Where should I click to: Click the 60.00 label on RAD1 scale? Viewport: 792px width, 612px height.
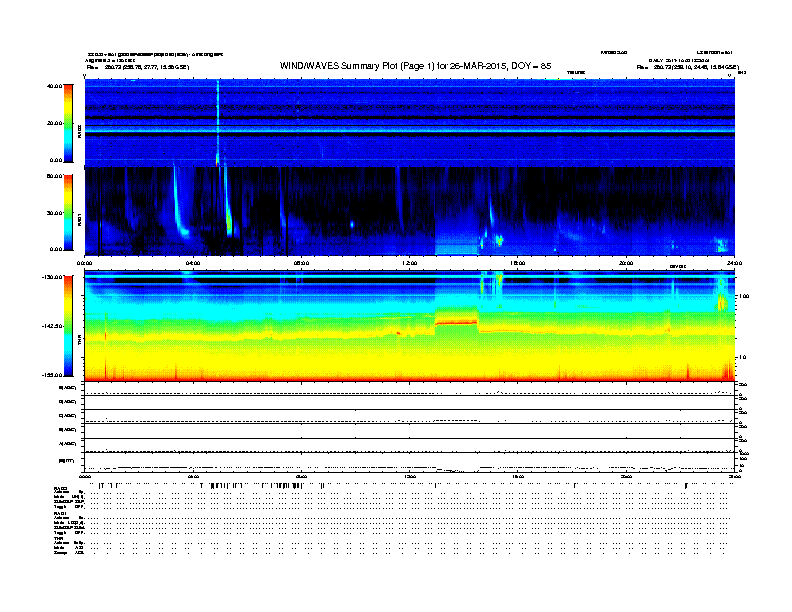54,176
